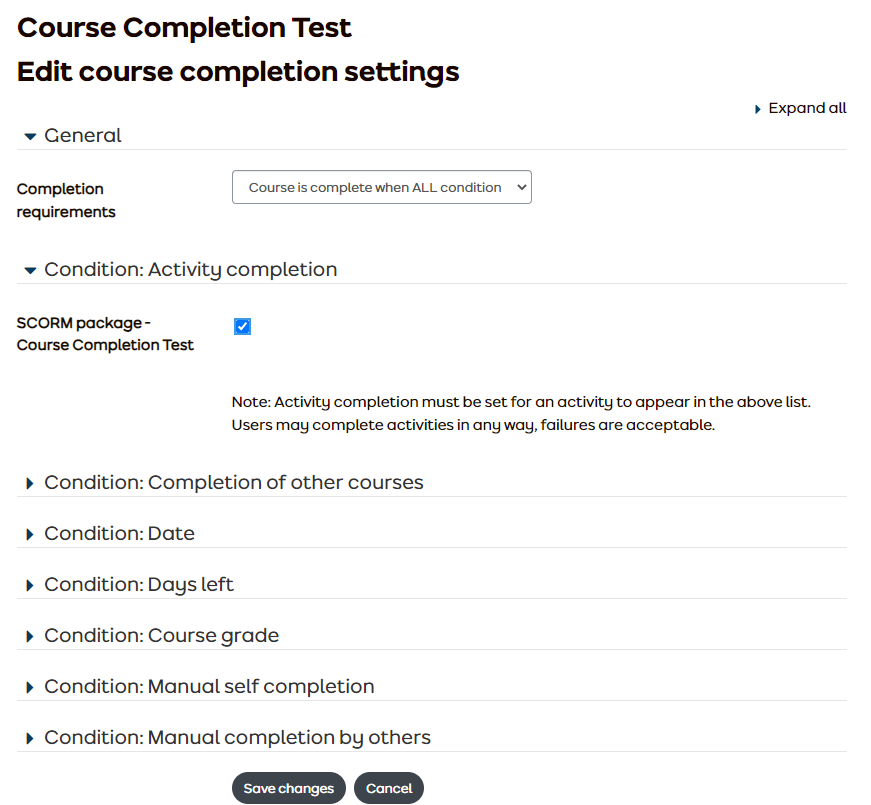Click the arrow icon beside Expand all

(758, 108)
